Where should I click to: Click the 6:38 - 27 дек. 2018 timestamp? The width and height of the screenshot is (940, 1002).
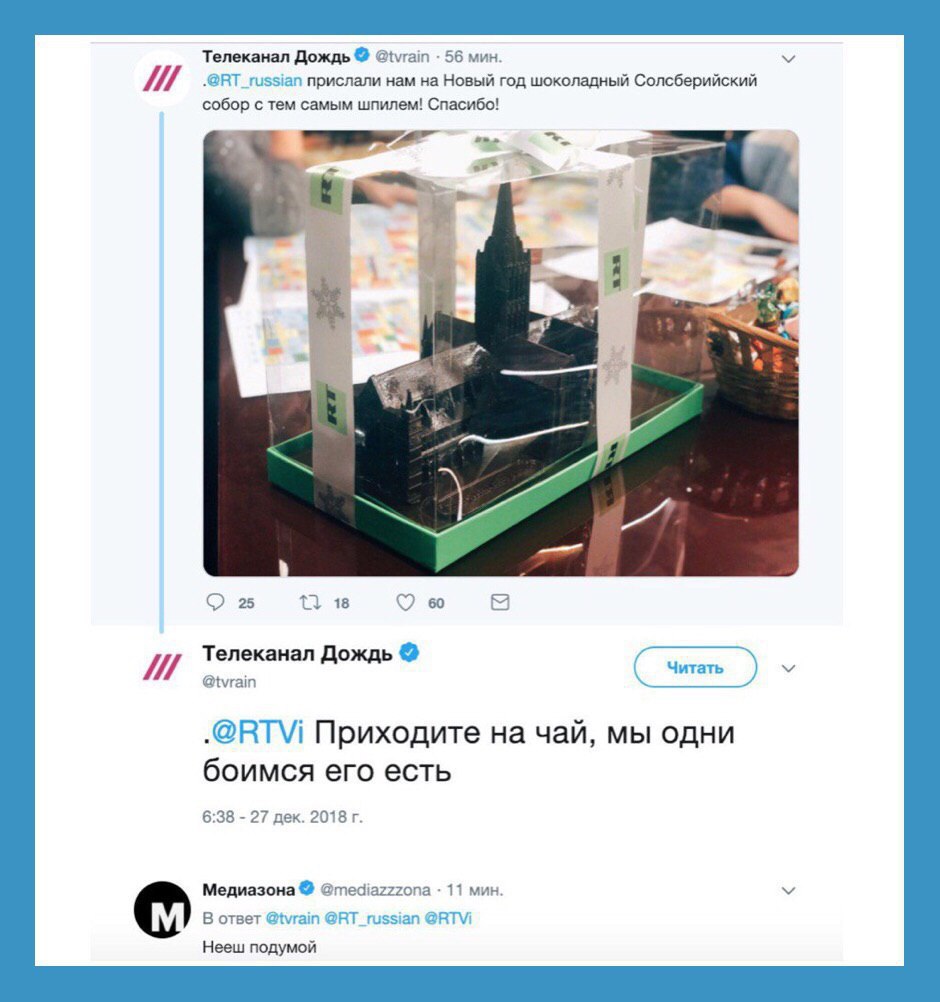282,817
